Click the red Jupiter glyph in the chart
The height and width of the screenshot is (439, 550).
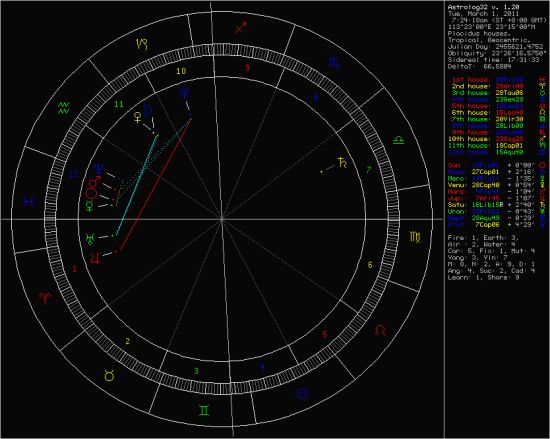95,257
